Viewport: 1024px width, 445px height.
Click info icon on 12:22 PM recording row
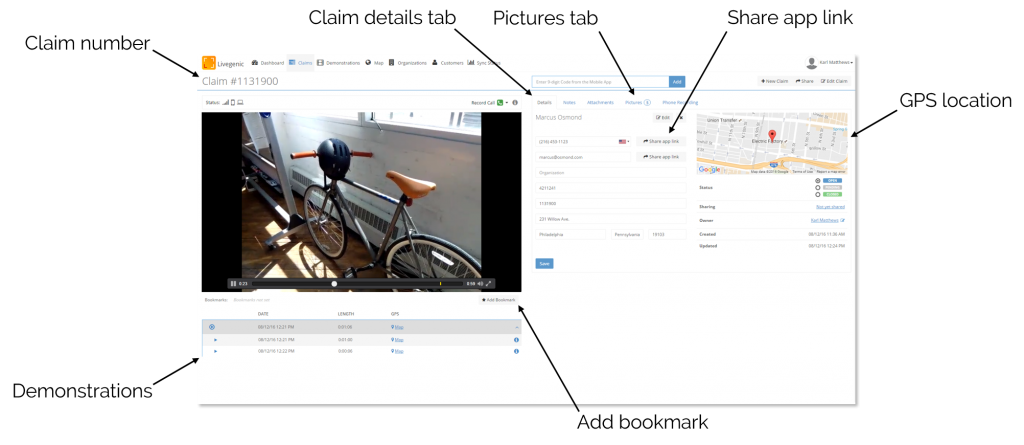516,351
